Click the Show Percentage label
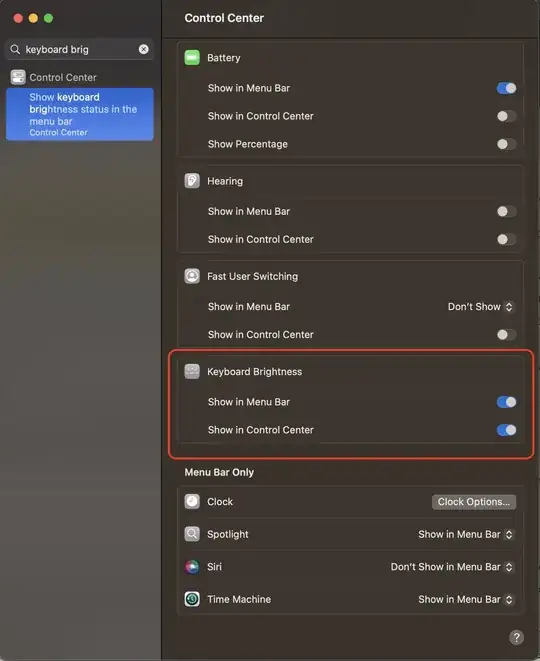Image resolution: width=540 pixels, height=661 pixels. coord(248,144)
